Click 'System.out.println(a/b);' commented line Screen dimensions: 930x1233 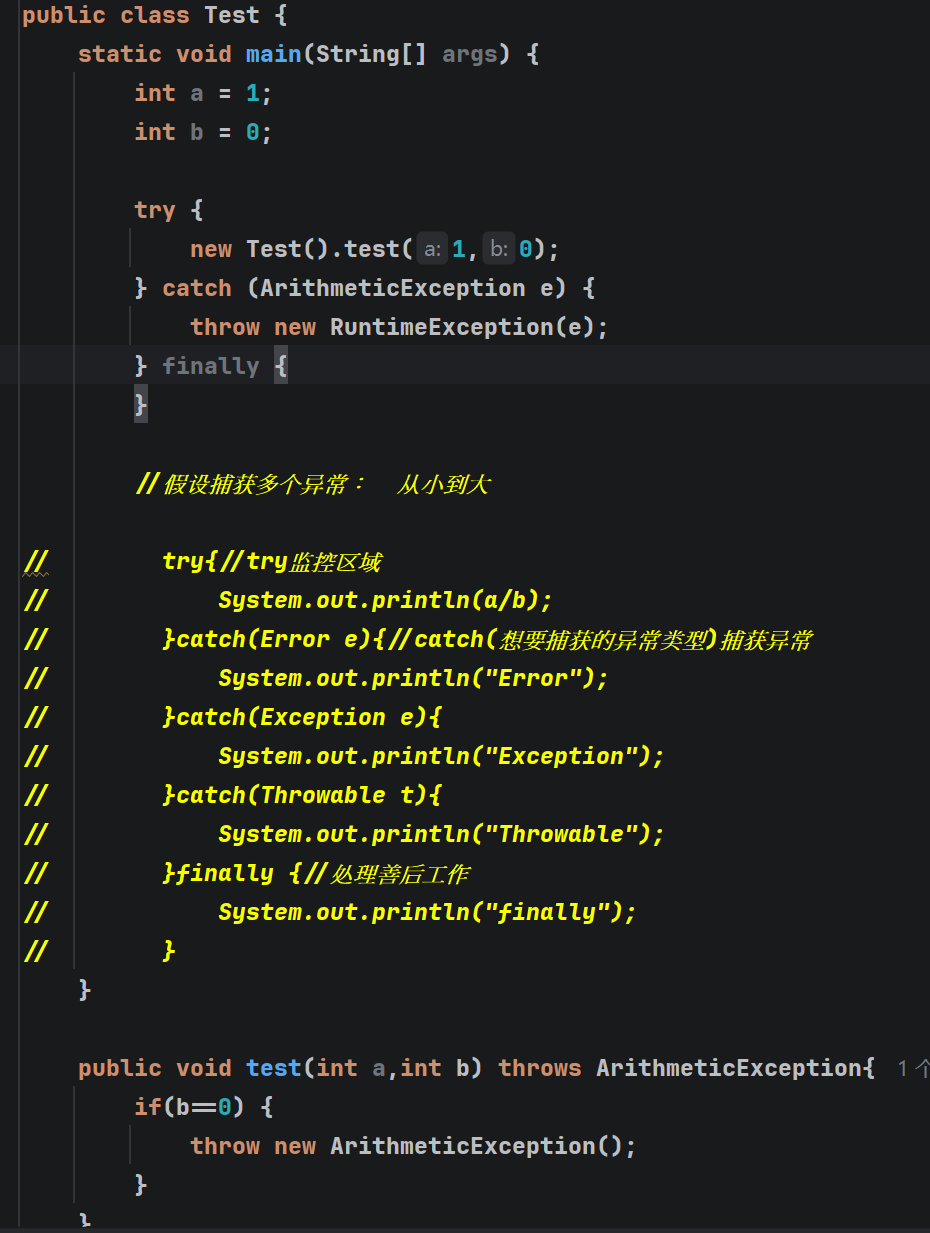(x=385, y=600)
